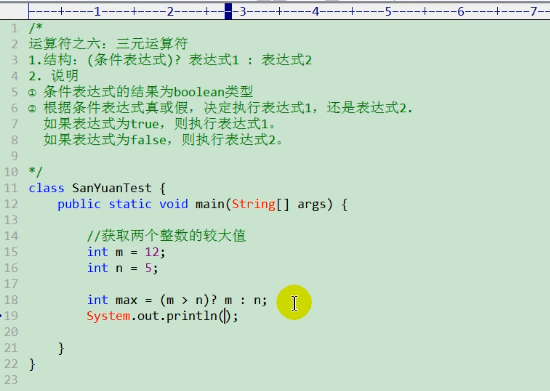Click line number 11 in the gutter

pyautogui.click(x=11, y=188)
